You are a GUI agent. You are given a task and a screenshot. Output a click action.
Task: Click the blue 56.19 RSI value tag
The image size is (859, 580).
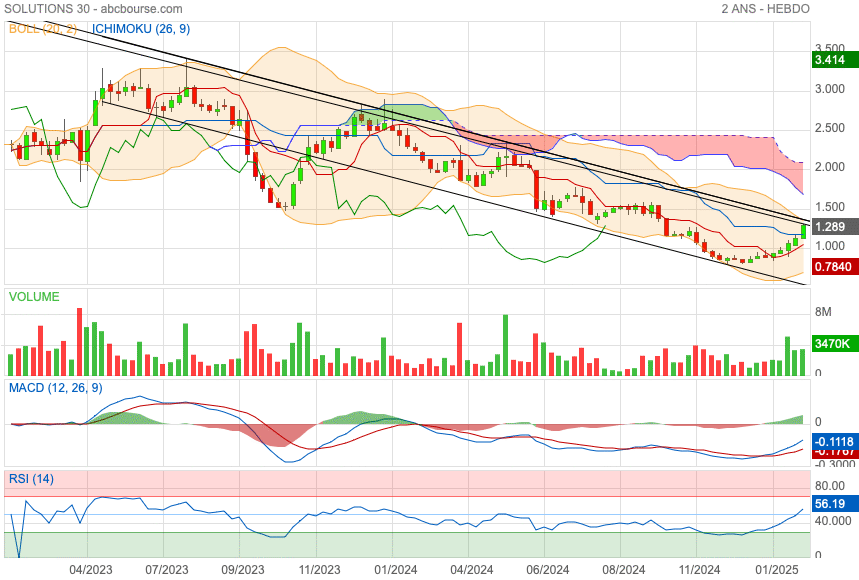pyautogui.click(x=835, y=504)
